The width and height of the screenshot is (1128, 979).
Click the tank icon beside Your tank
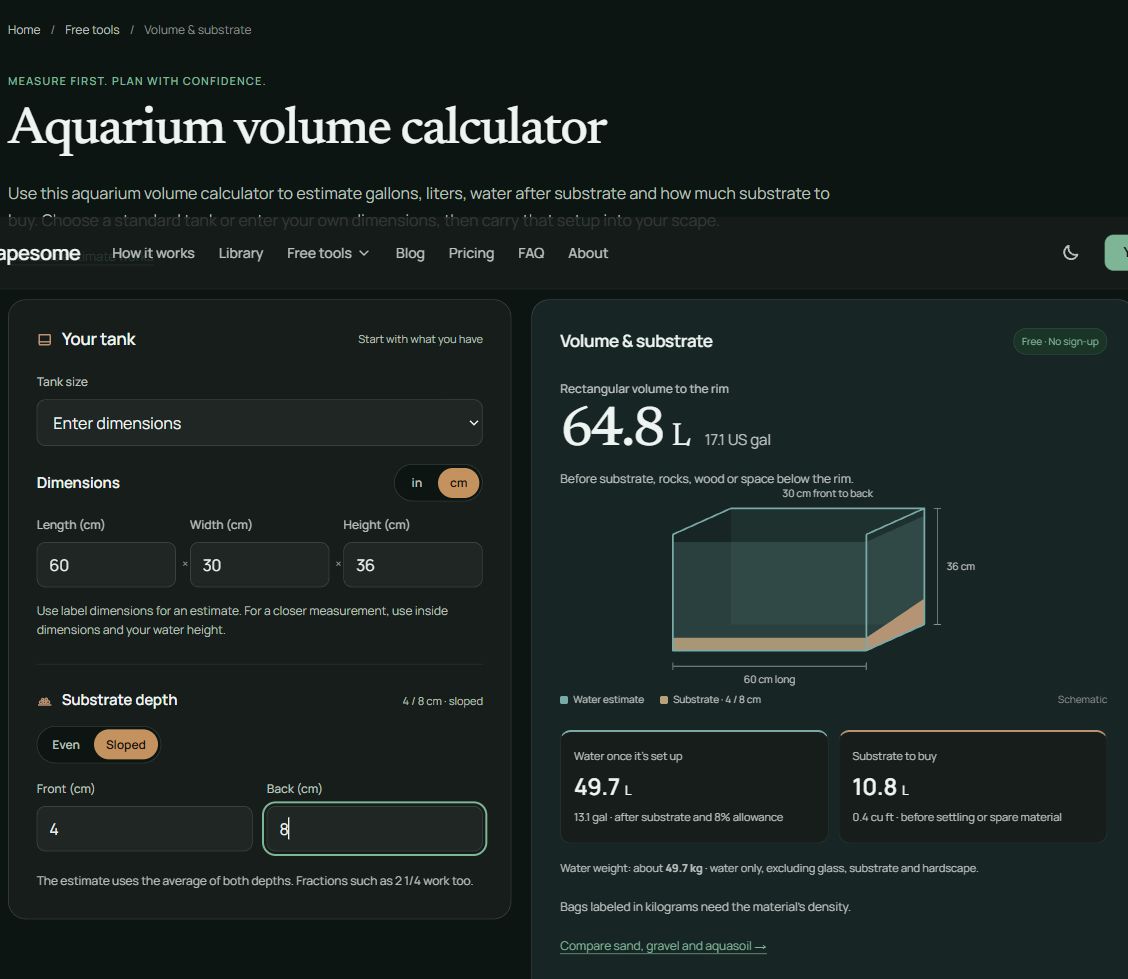[45, 340]
